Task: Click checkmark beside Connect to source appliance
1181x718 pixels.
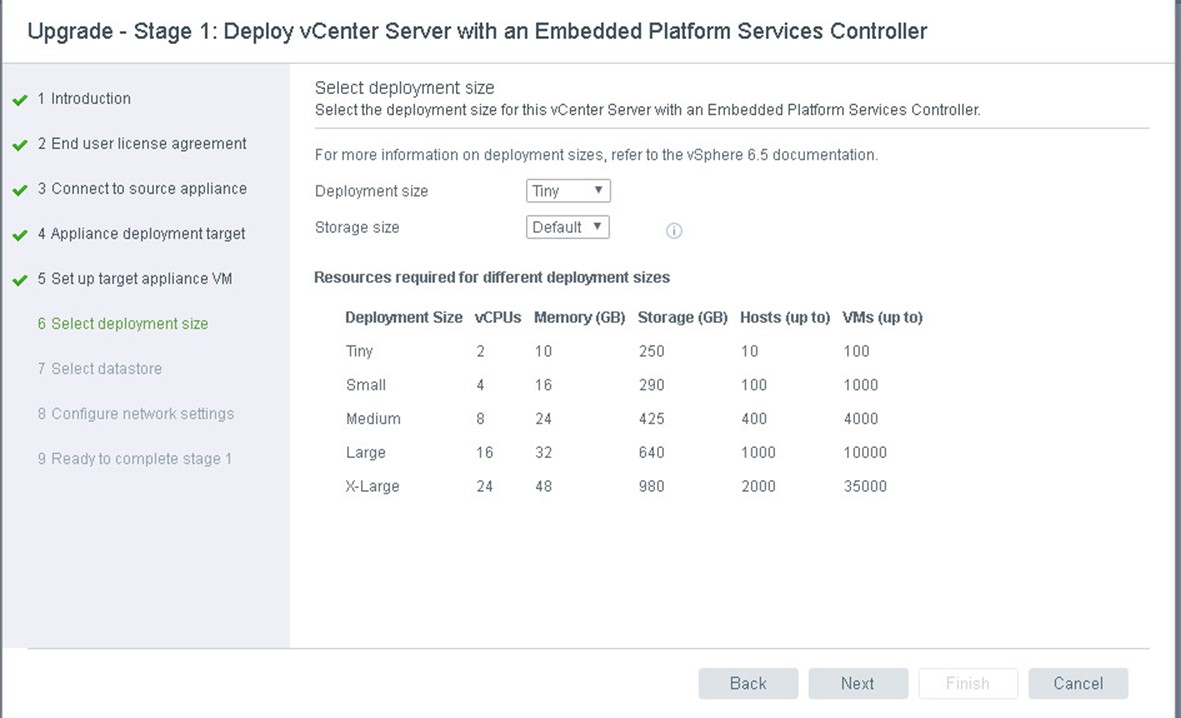Action: [20, 190]
